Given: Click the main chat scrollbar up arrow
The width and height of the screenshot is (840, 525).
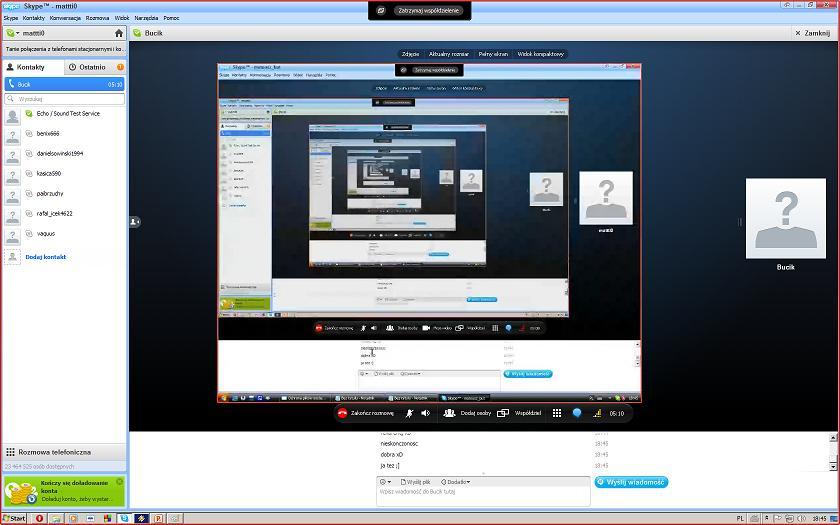Looking at the screenshot, I should point(833,438).
